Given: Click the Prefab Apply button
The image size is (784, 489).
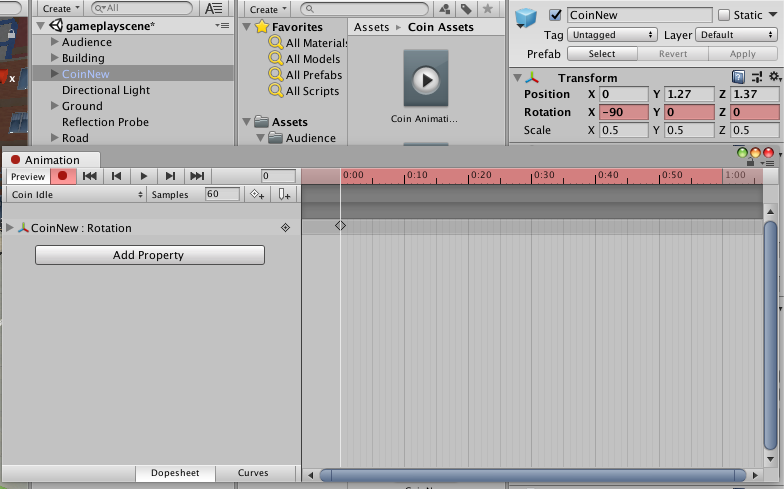Looking at the screenshot, I should (x=743, y=54).
